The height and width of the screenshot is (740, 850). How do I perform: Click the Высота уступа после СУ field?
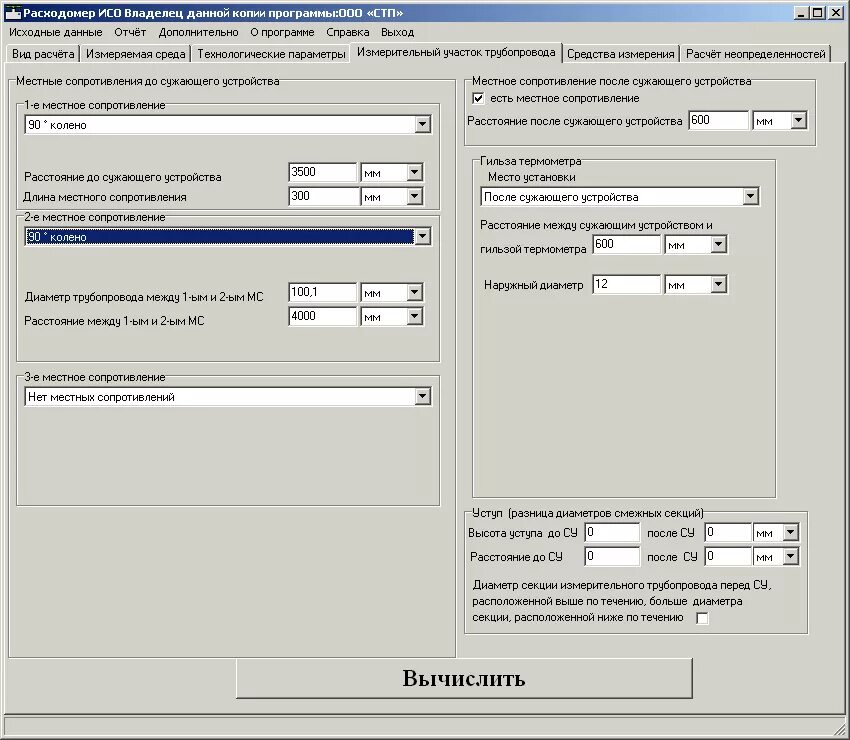(728, 532)
